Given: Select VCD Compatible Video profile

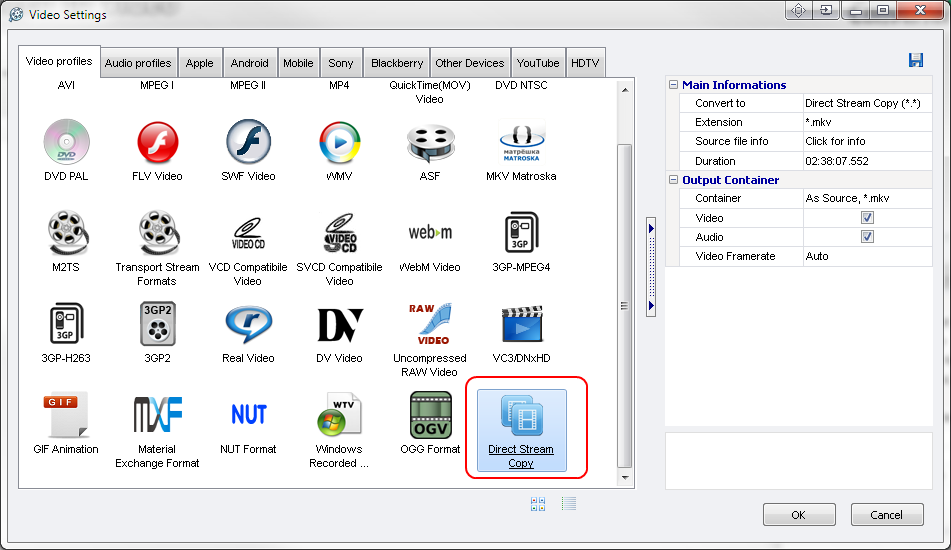Looking at the screenshot, I should 248,233.
